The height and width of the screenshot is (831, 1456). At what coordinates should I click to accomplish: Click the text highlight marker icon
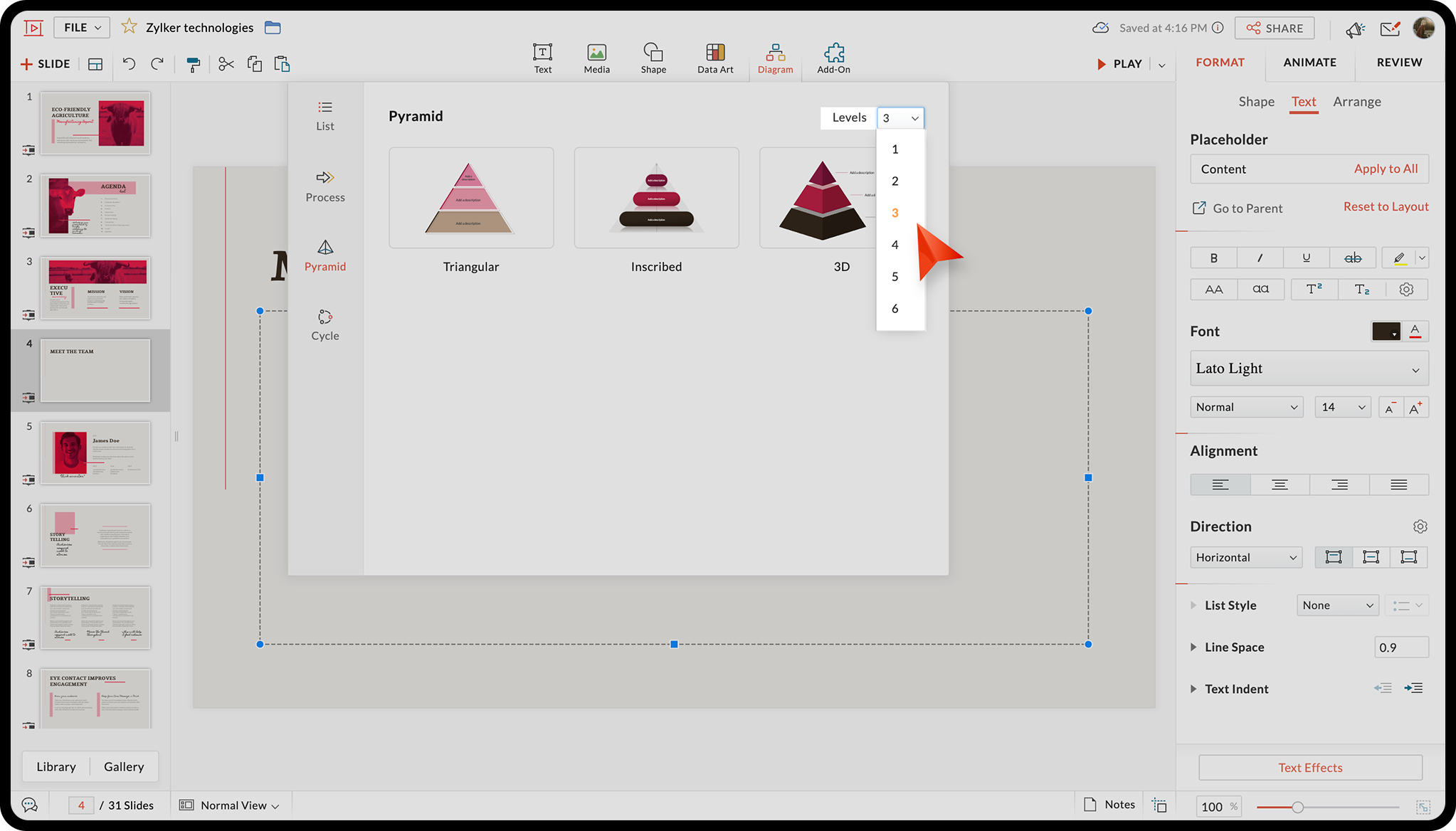pos(1398,258)
